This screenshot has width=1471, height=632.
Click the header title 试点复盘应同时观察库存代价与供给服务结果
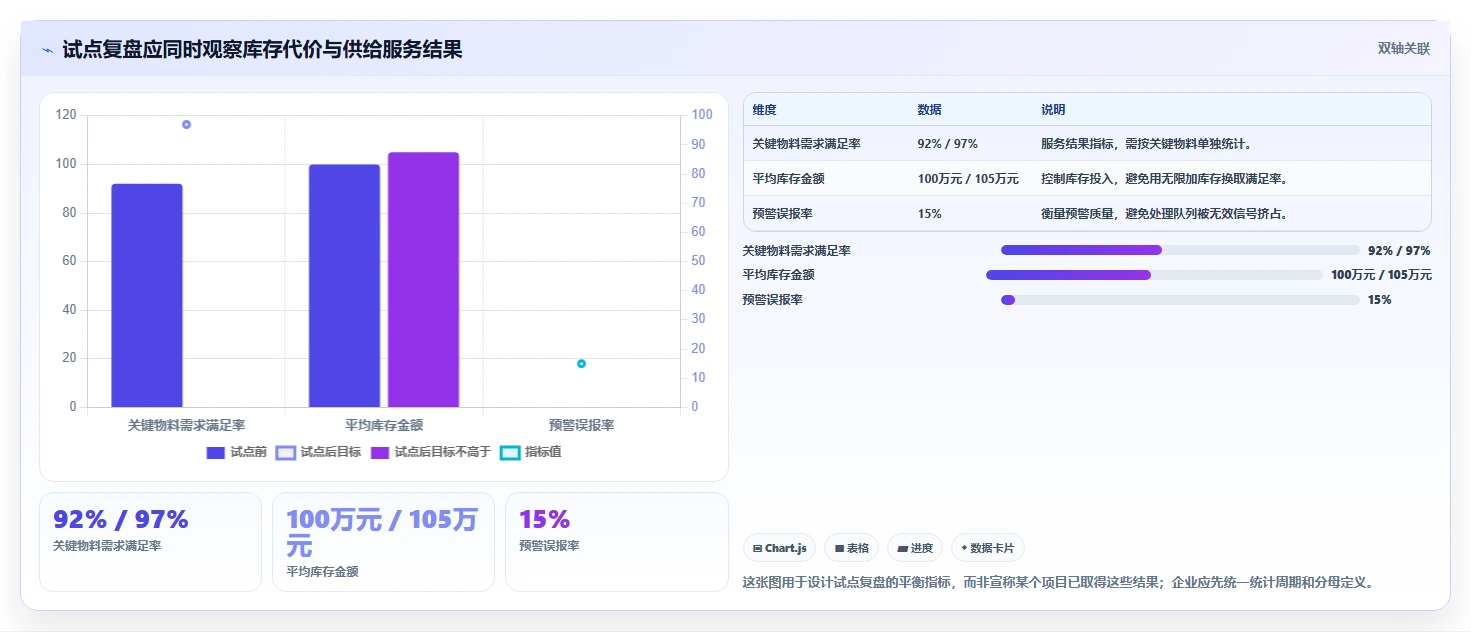[x=262, y=50]
